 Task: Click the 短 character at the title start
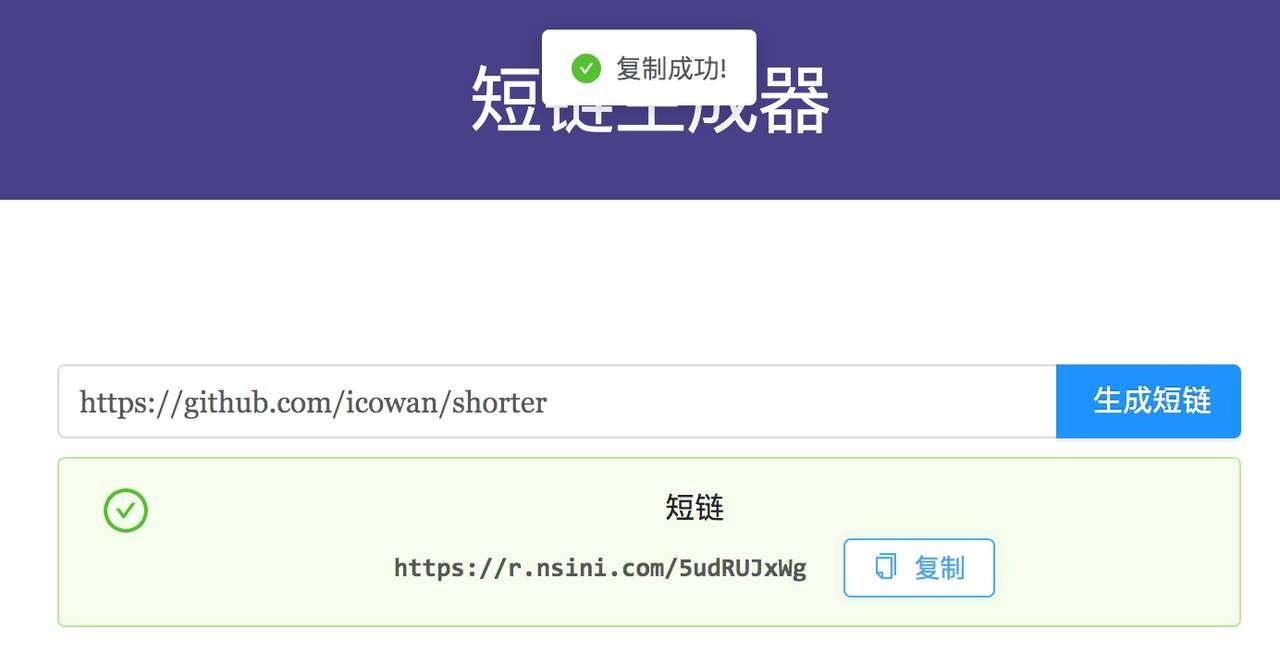click(506, 100)
